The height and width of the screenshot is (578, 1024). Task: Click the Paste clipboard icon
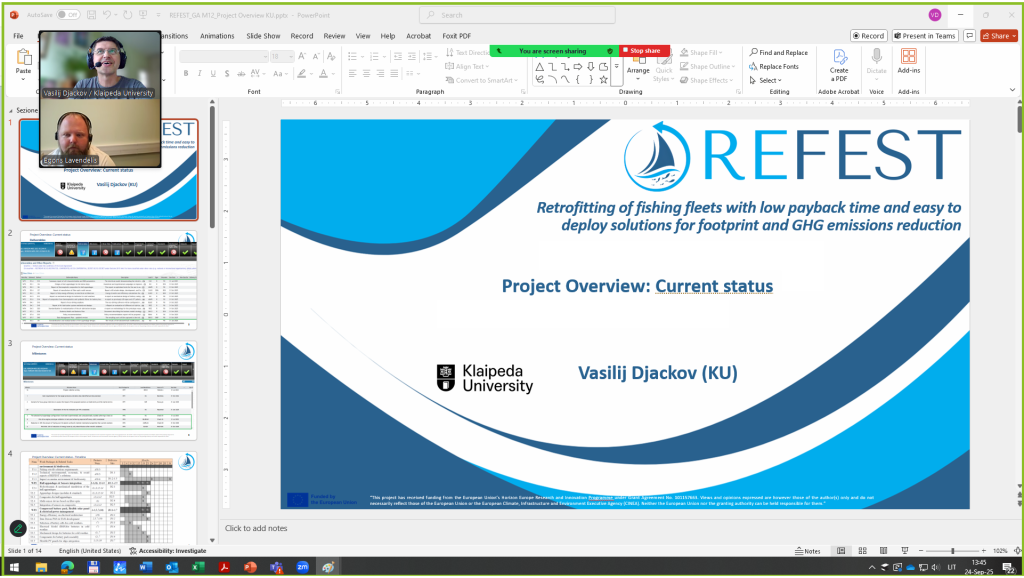(x=24, y=57)
